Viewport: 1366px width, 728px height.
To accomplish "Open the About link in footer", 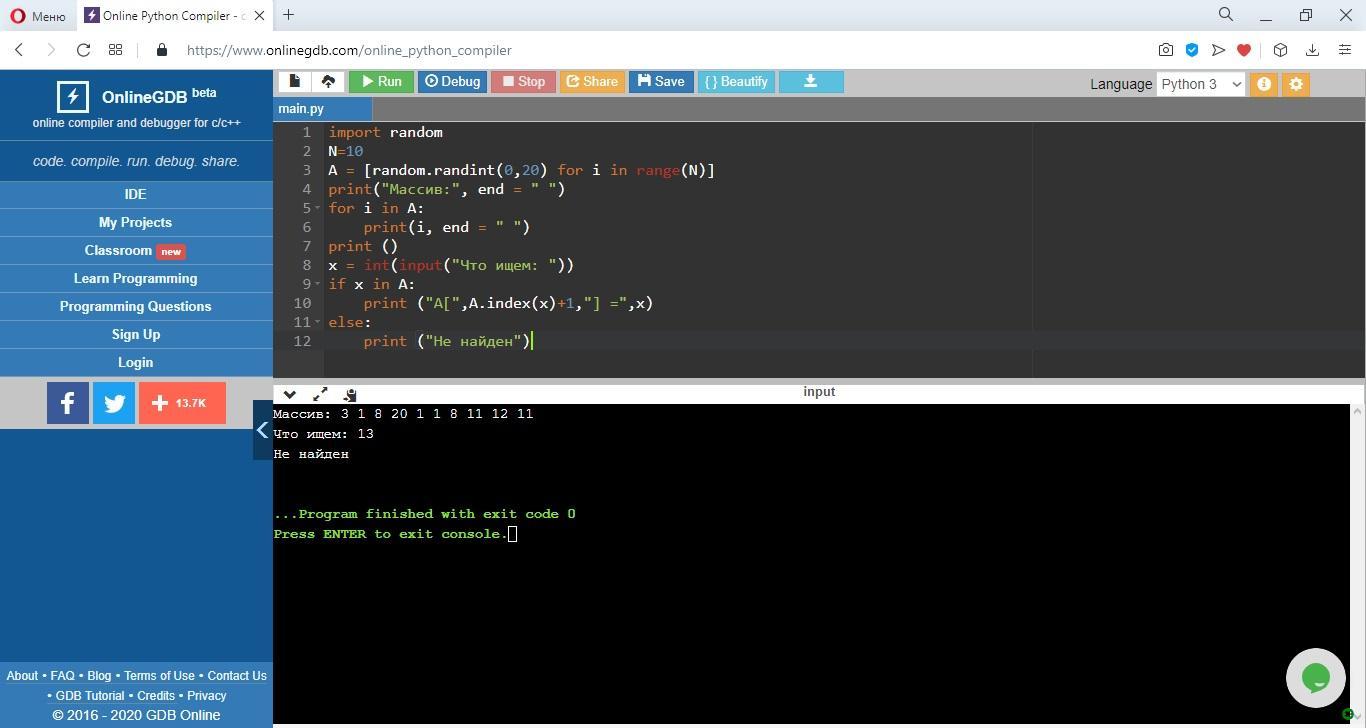I will (x=22, y=676).
